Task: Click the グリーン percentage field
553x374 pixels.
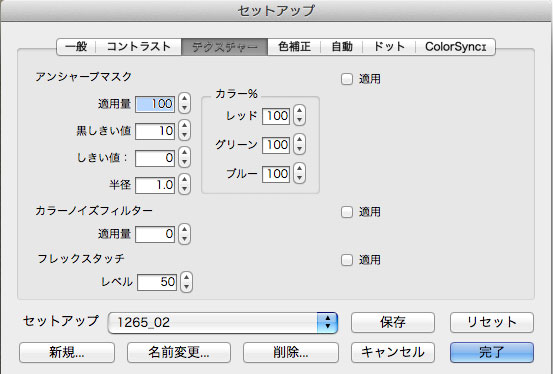Action: (276, 145)
